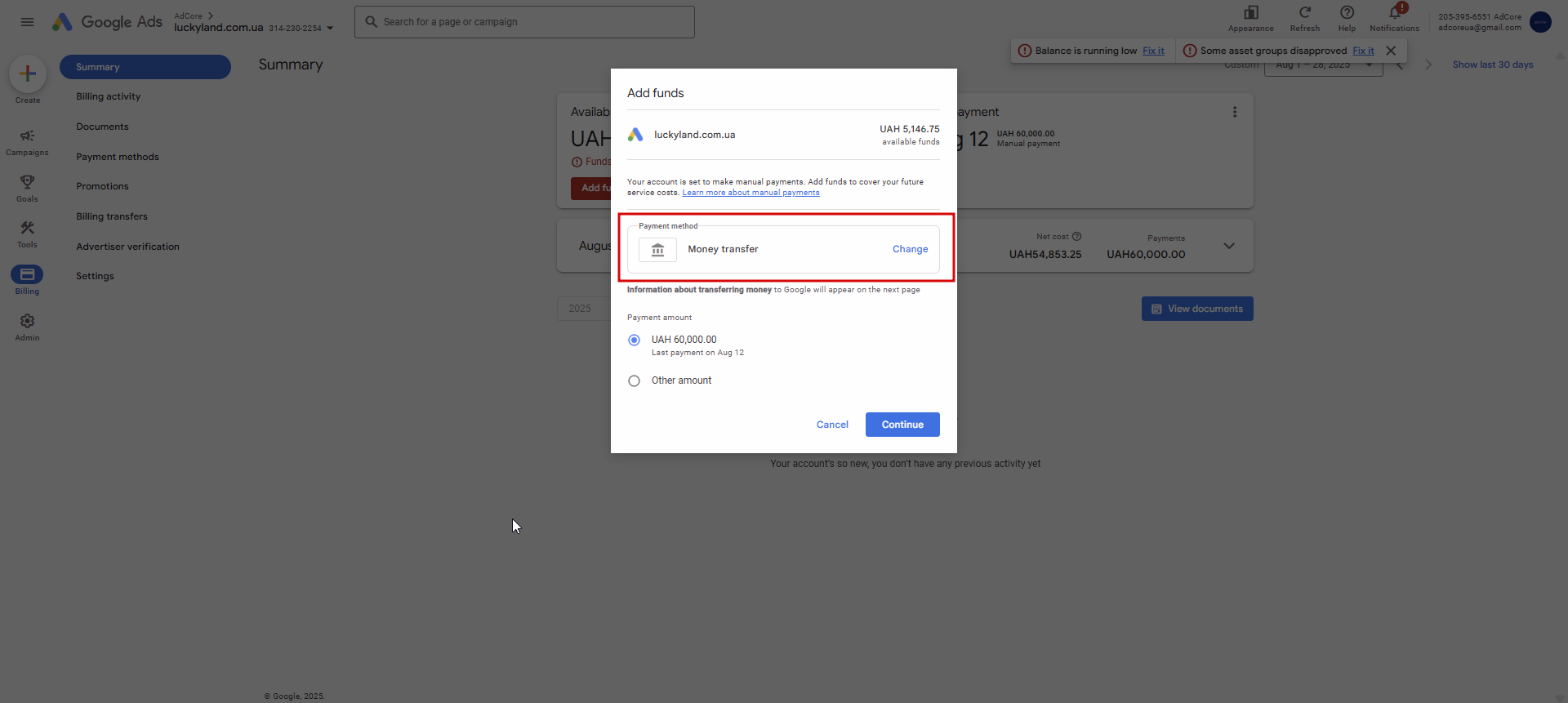This screenshot has width=1568, height=703.
Task: Click the bank icon for Money transfer
Action: click(657, 250)
